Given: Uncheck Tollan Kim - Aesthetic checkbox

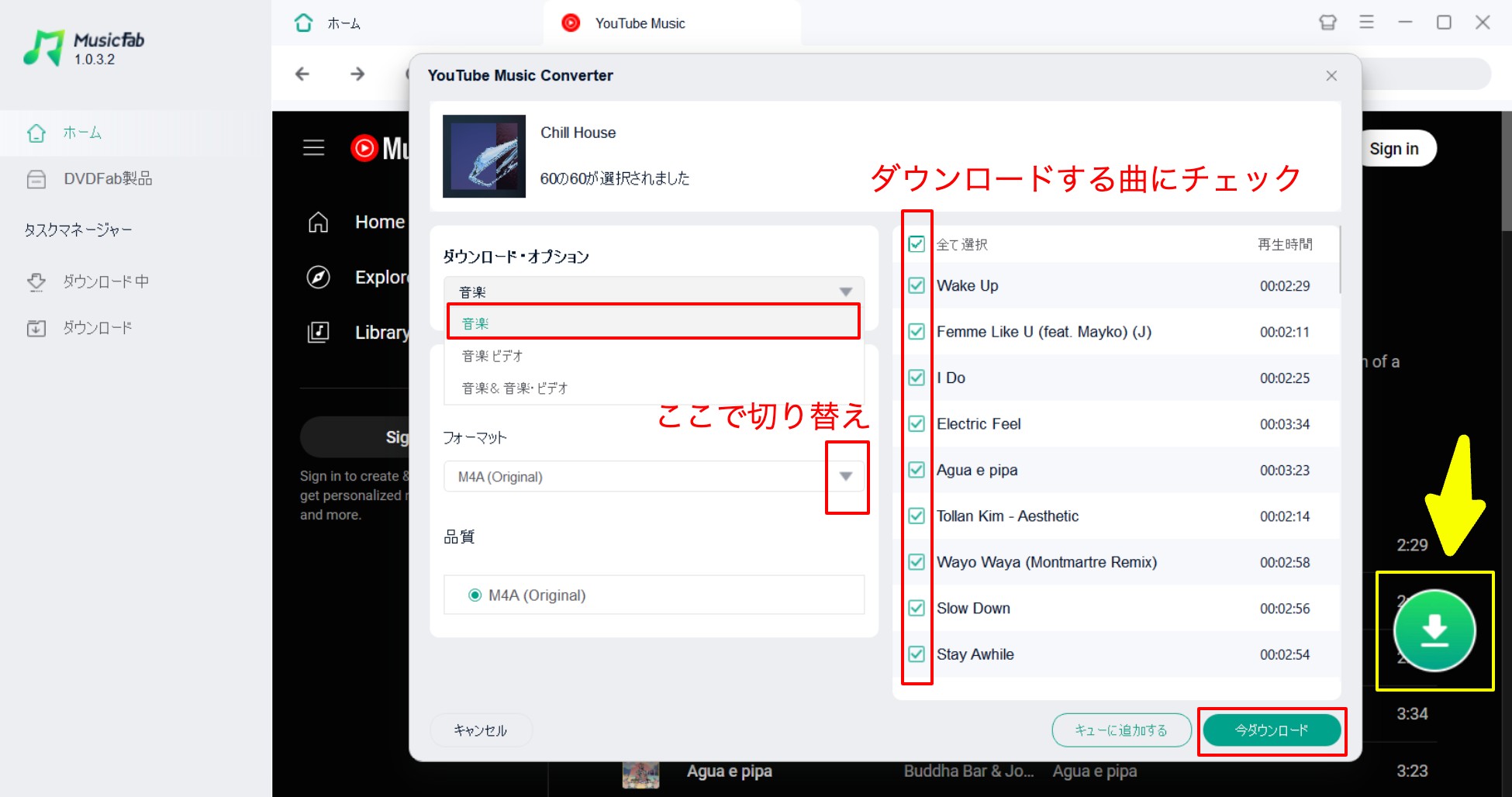Looking at the screenshot, I should [x=917, y=516].
